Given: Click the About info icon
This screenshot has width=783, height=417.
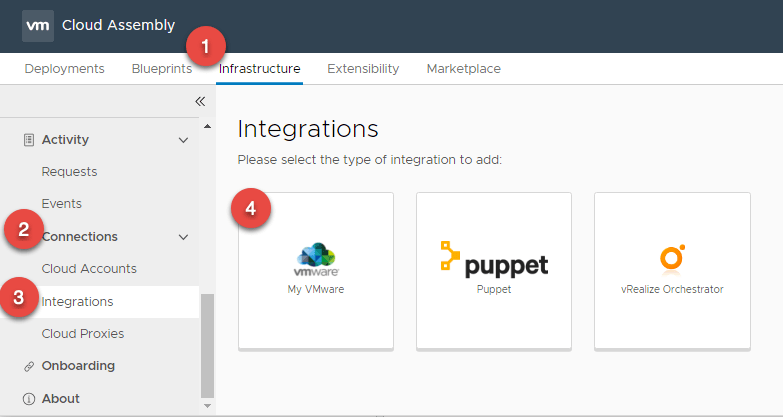Looking at the screenshot, I should click(x=29, y=399).
